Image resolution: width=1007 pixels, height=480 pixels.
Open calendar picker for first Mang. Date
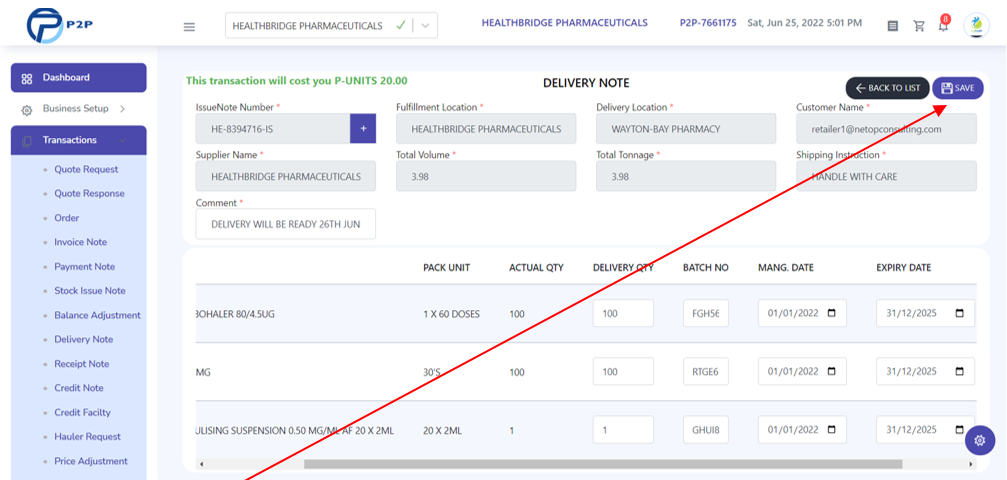(x=832, y=314)
